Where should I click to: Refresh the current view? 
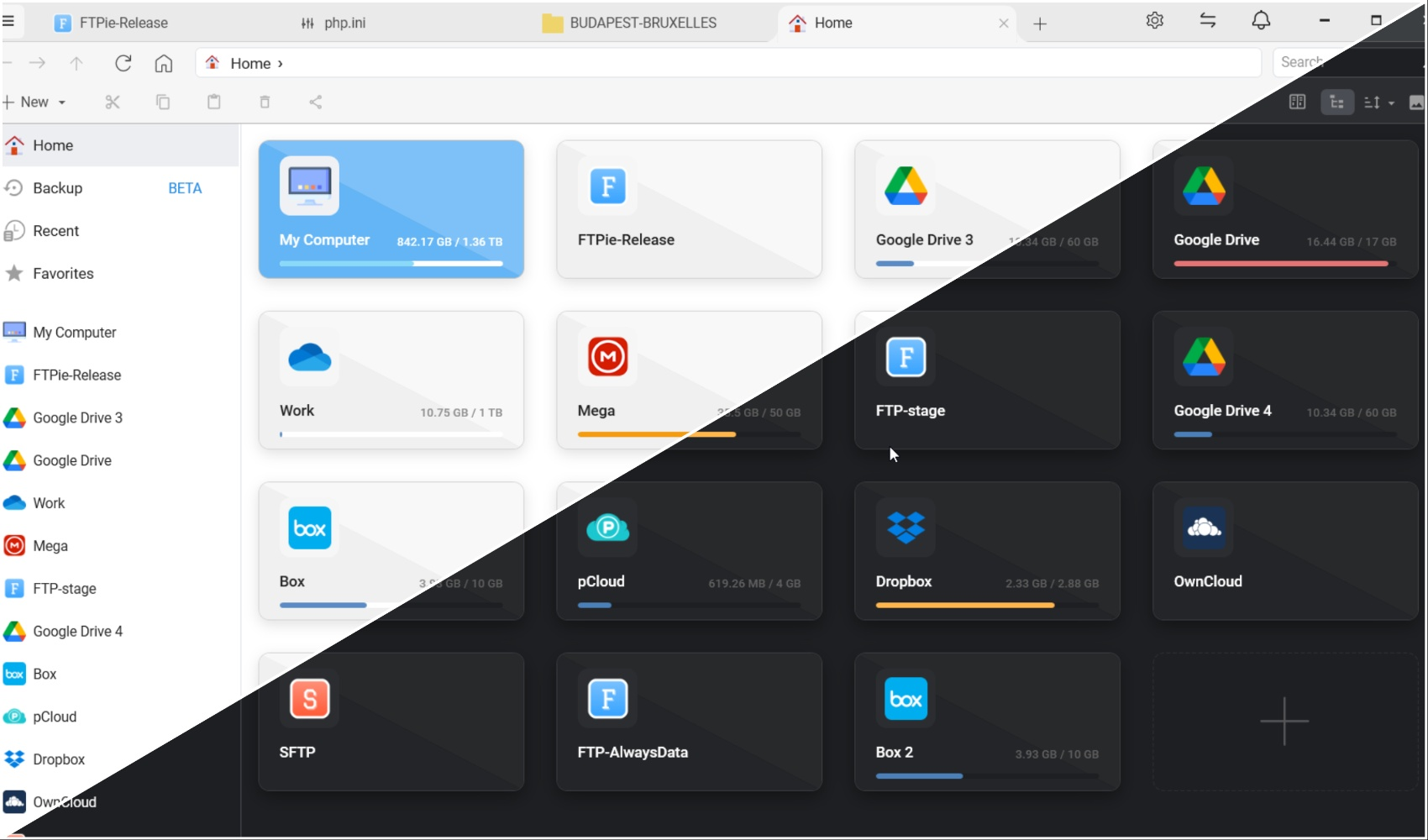123,63
